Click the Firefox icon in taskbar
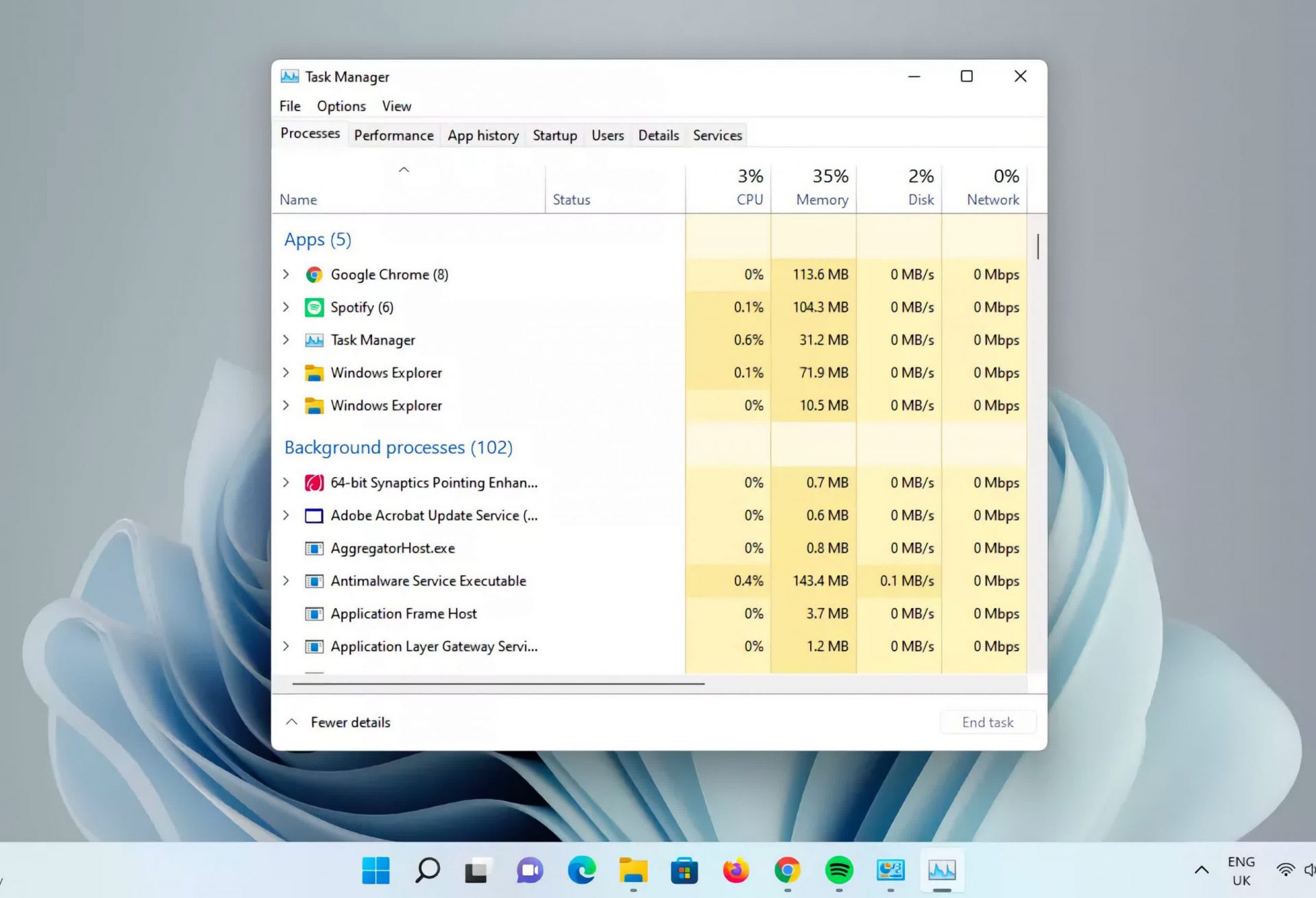 pyautogui.click(x=736, y=870)
